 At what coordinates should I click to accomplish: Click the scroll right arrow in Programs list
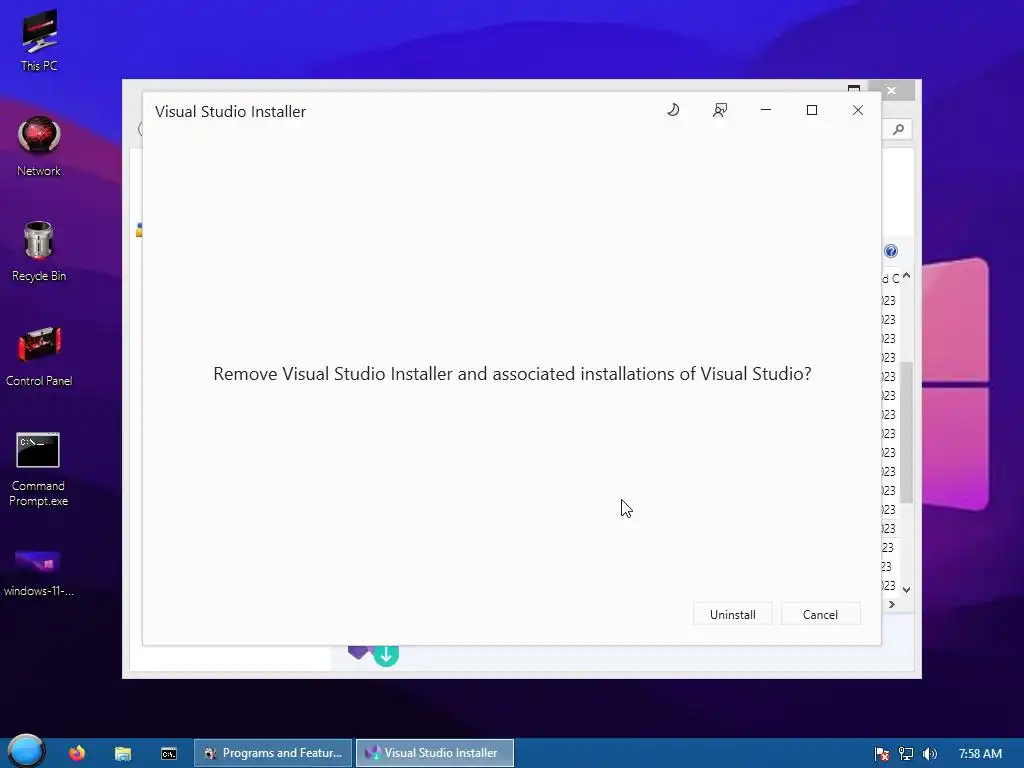[x=891, y=605]
